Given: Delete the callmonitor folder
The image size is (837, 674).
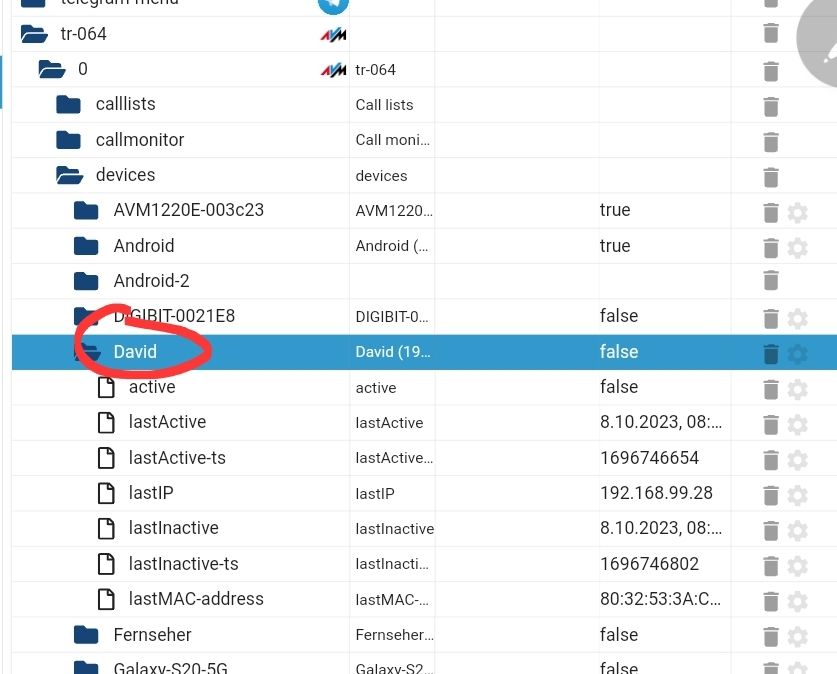Looking at the screenshot, I should point(771,142).
